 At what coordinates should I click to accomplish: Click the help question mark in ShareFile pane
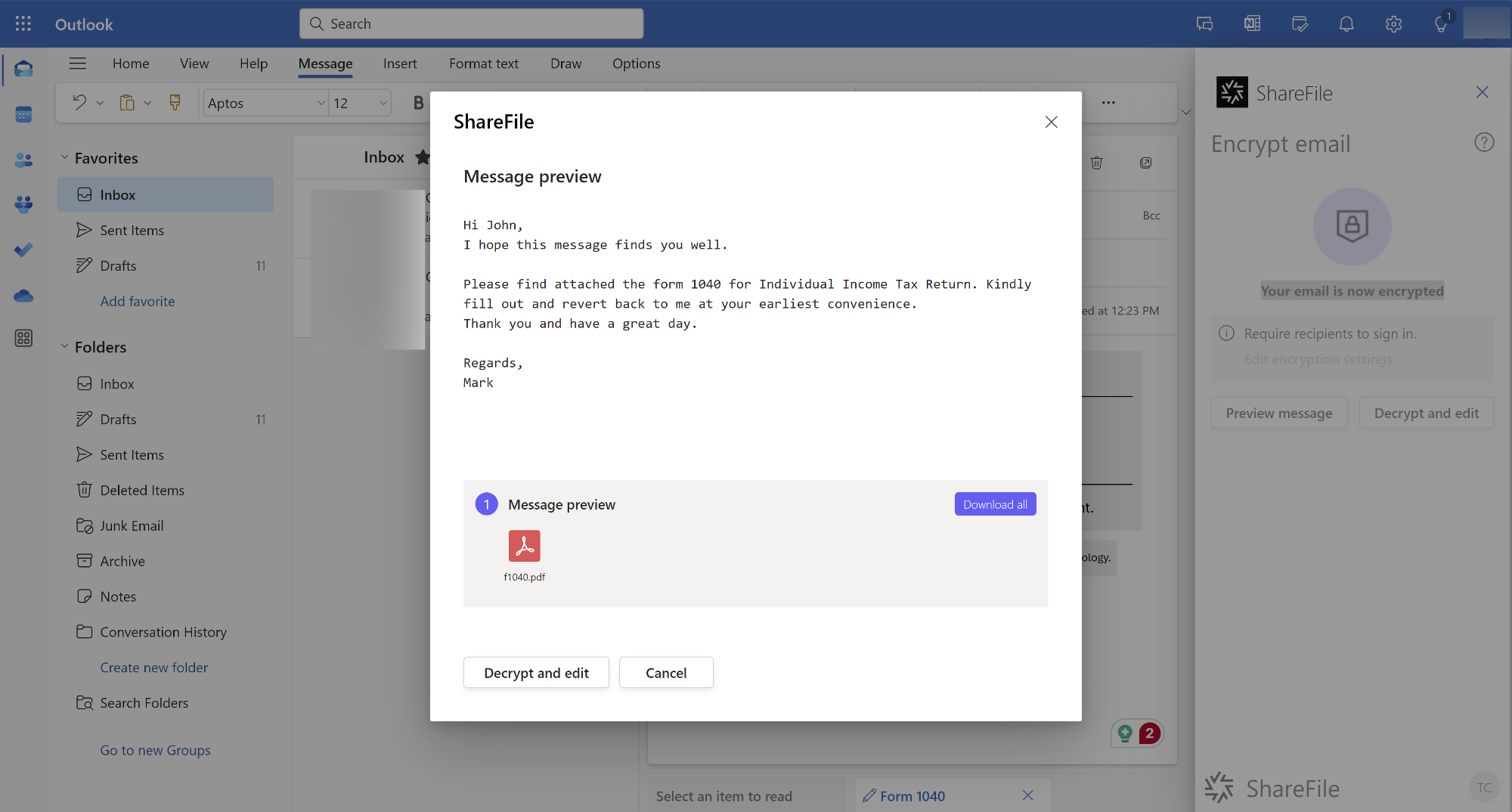pyautogui.click(x=1484, y=142)
